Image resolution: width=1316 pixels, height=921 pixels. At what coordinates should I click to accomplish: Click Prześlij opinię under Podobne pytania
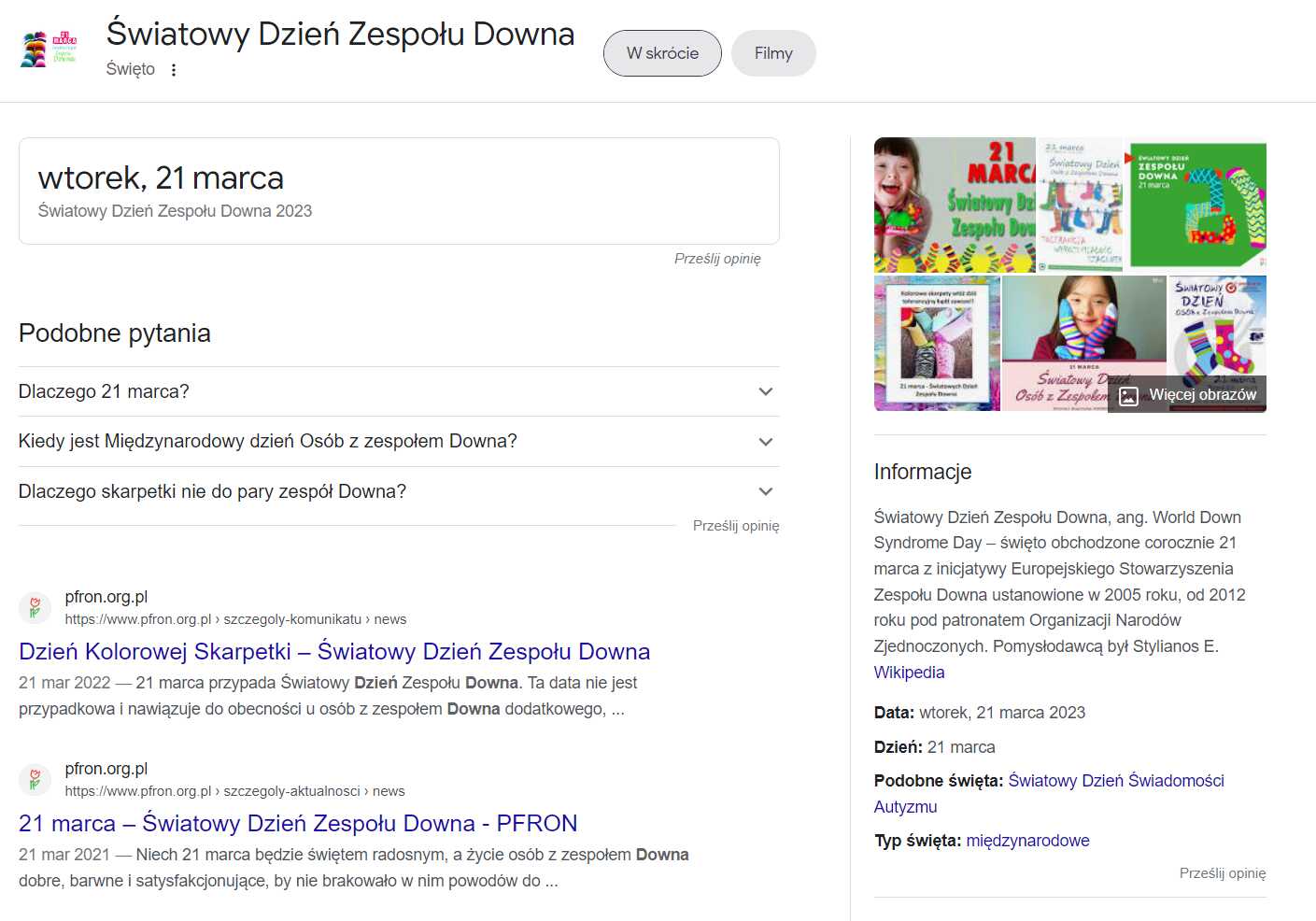(x=736, y=526)
